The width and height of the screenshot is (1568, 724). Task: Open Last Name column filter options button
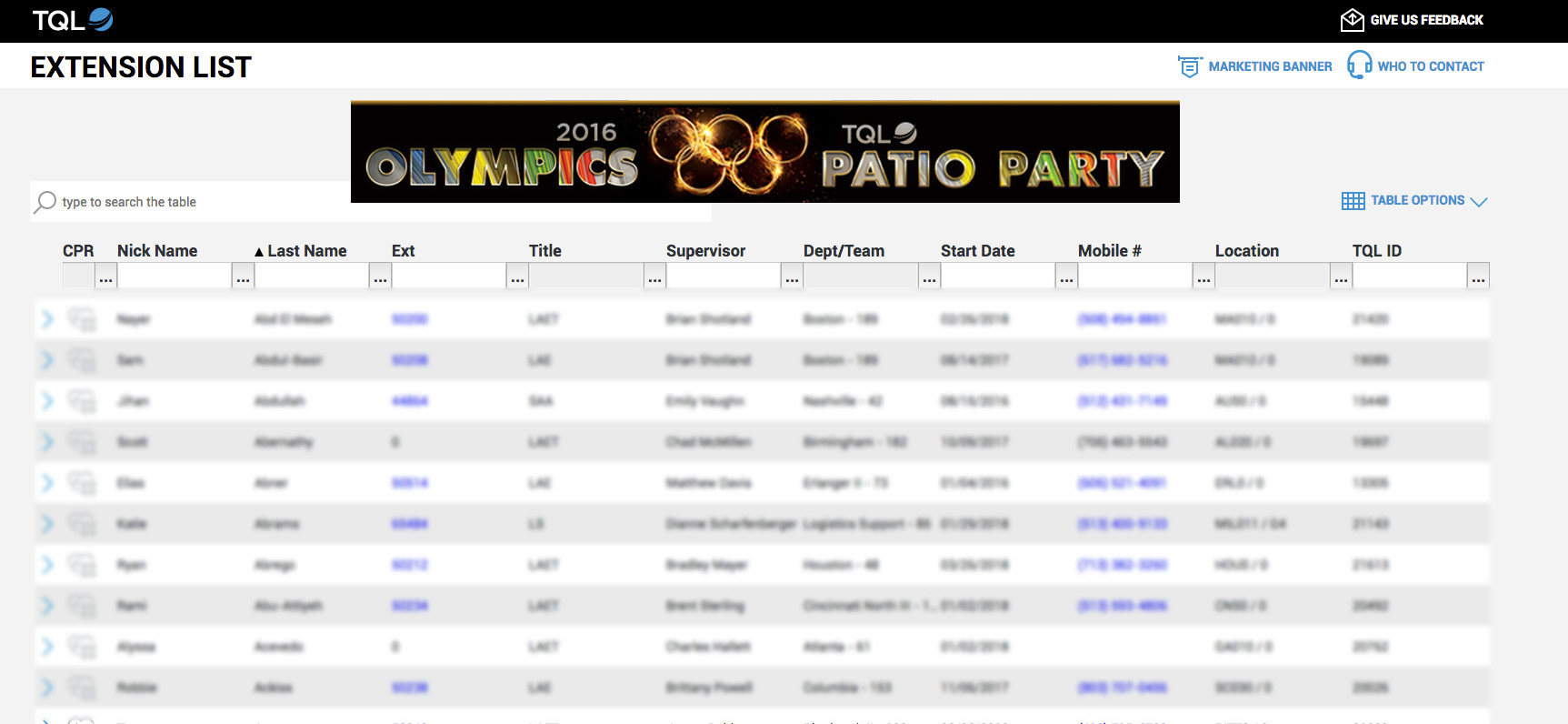click(381, 276)
